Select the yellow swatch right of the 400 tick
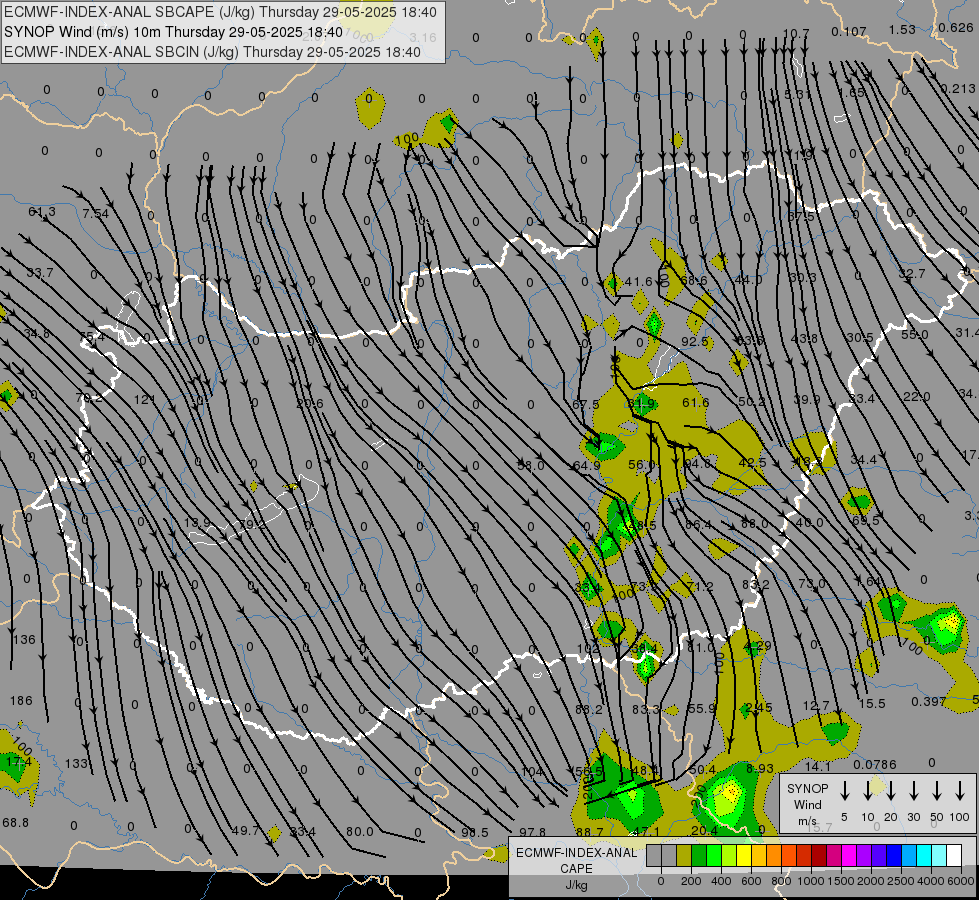 click(x=744, y=856)
